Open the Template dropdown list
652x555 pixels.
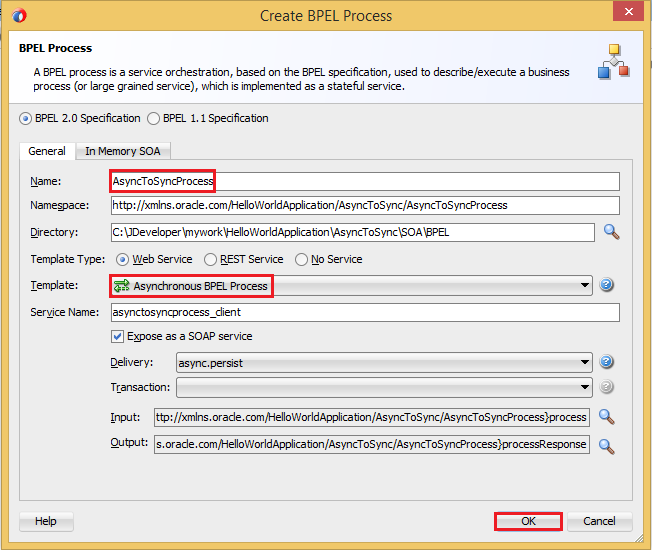[584, 286]
